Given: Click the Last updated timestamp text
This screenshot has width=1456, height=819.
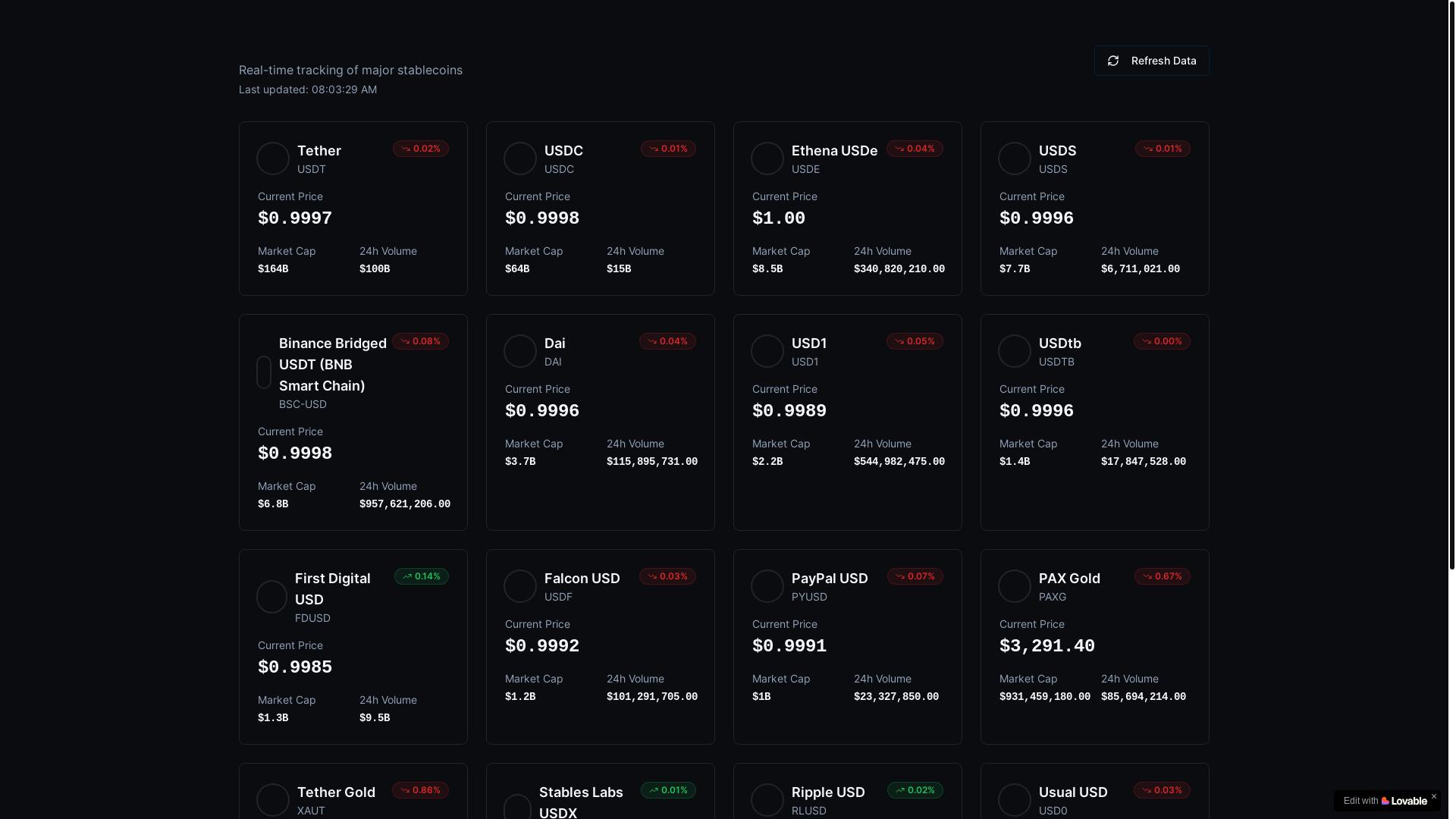Looking at the screenshot, I should (308, 89).
